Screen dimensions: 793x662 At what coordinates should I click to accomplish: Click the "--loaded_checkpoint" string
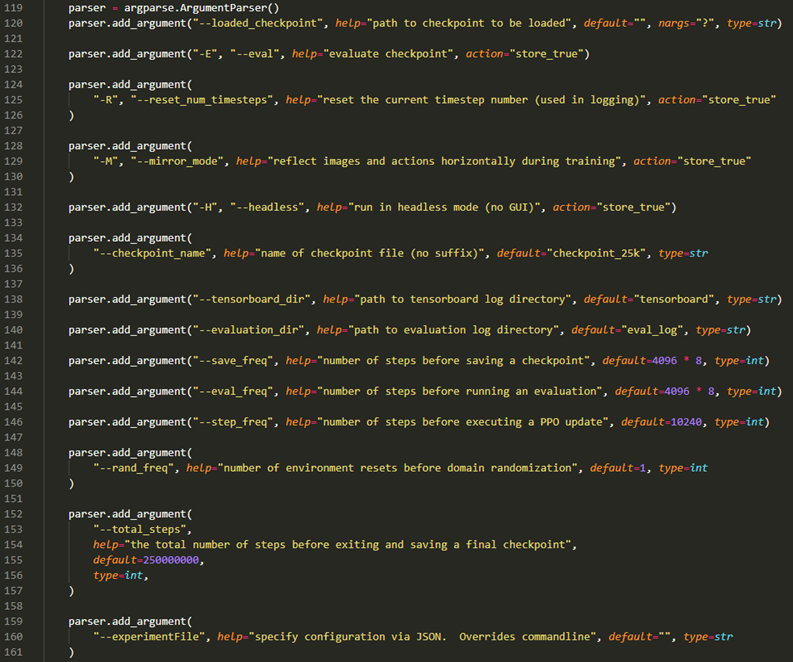(257, 23)
